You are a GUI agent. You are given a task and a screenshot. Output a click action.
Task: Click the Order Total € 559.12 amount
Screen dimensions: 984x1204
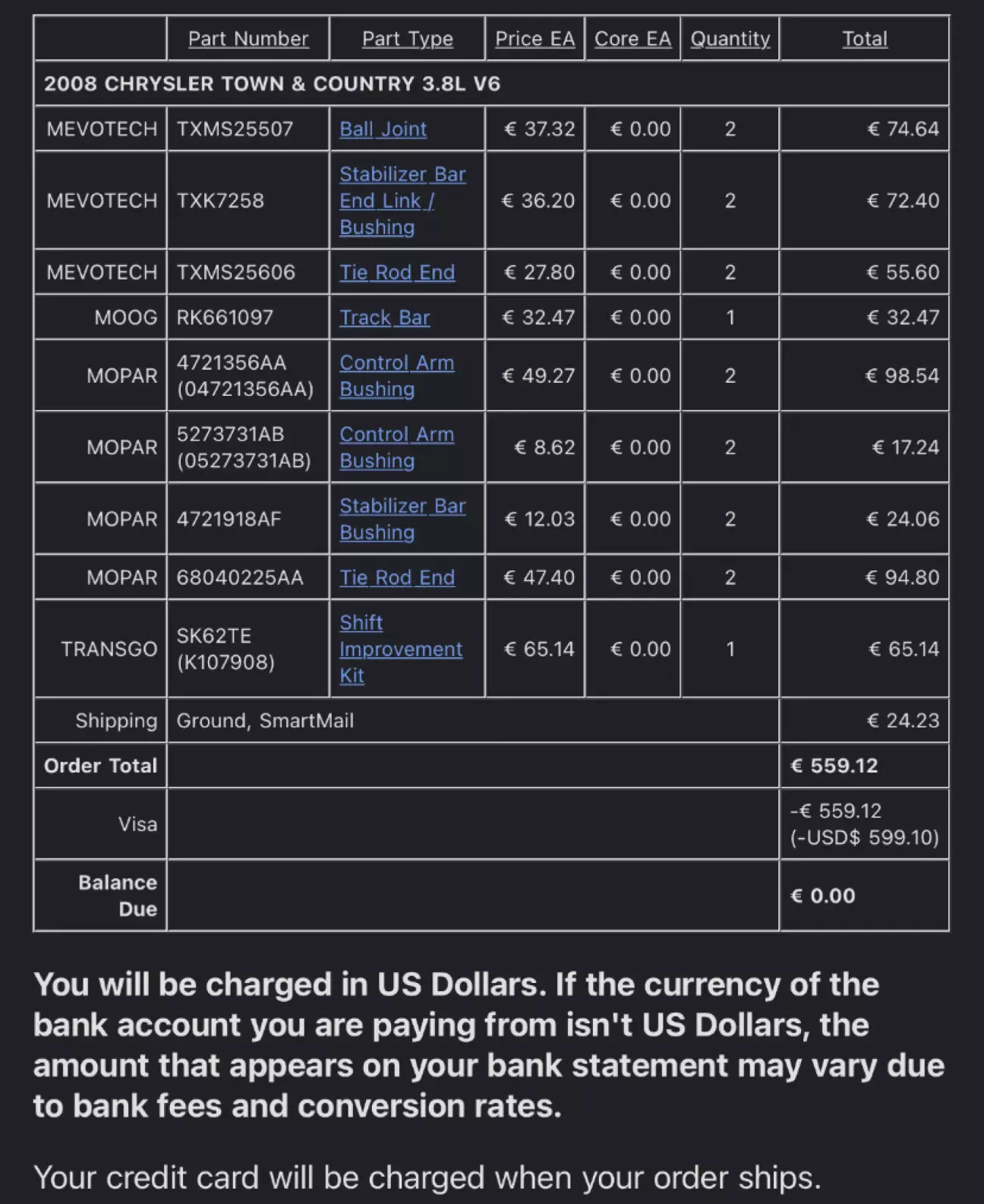(834, 766)
